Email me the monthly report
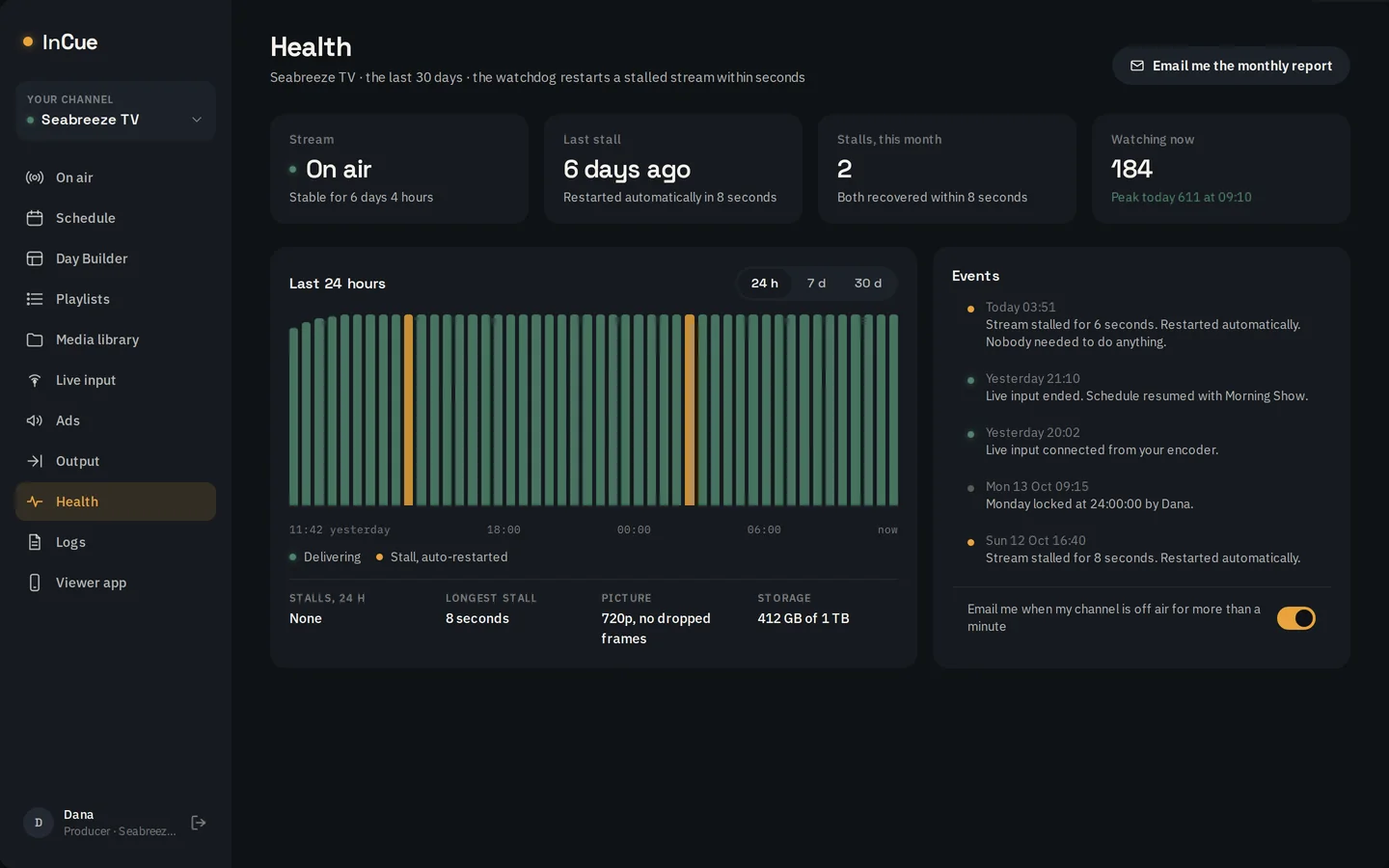 coord(1231,66)
